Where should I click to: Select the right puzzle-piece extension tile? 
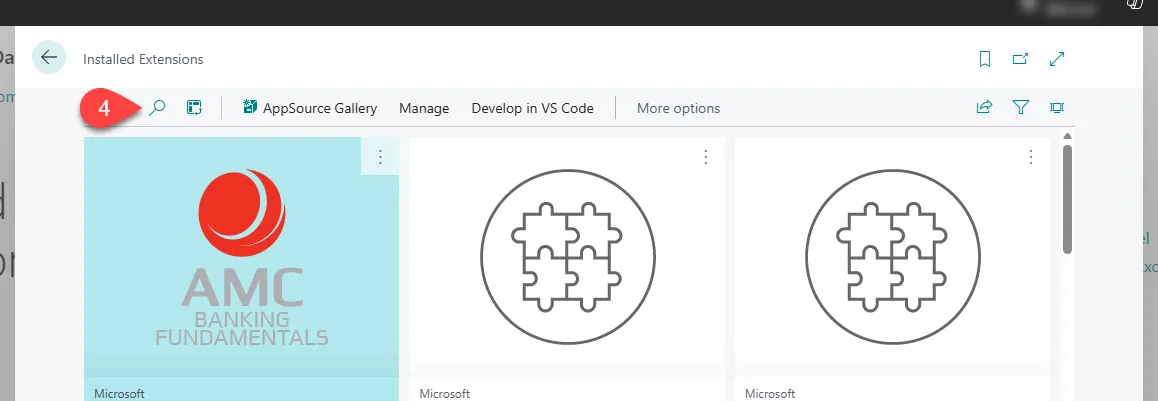[892, 265]
